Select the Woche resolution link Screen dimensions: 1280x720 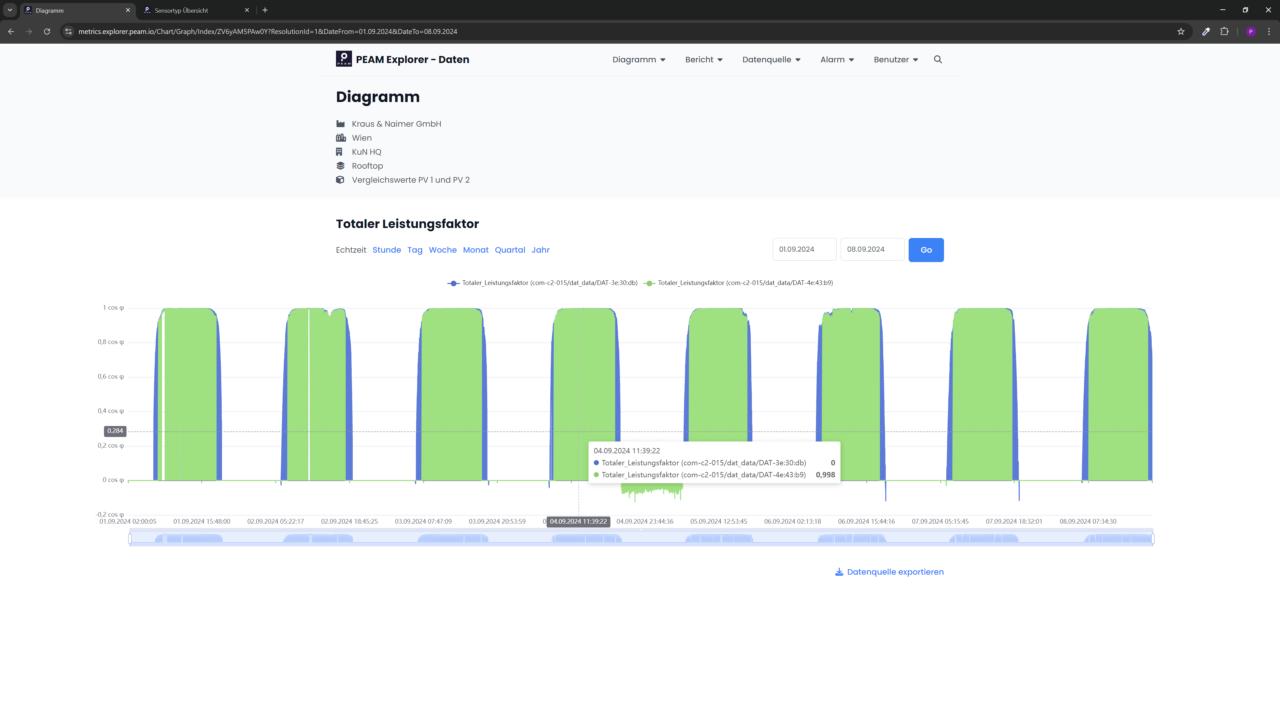point(442,250)
